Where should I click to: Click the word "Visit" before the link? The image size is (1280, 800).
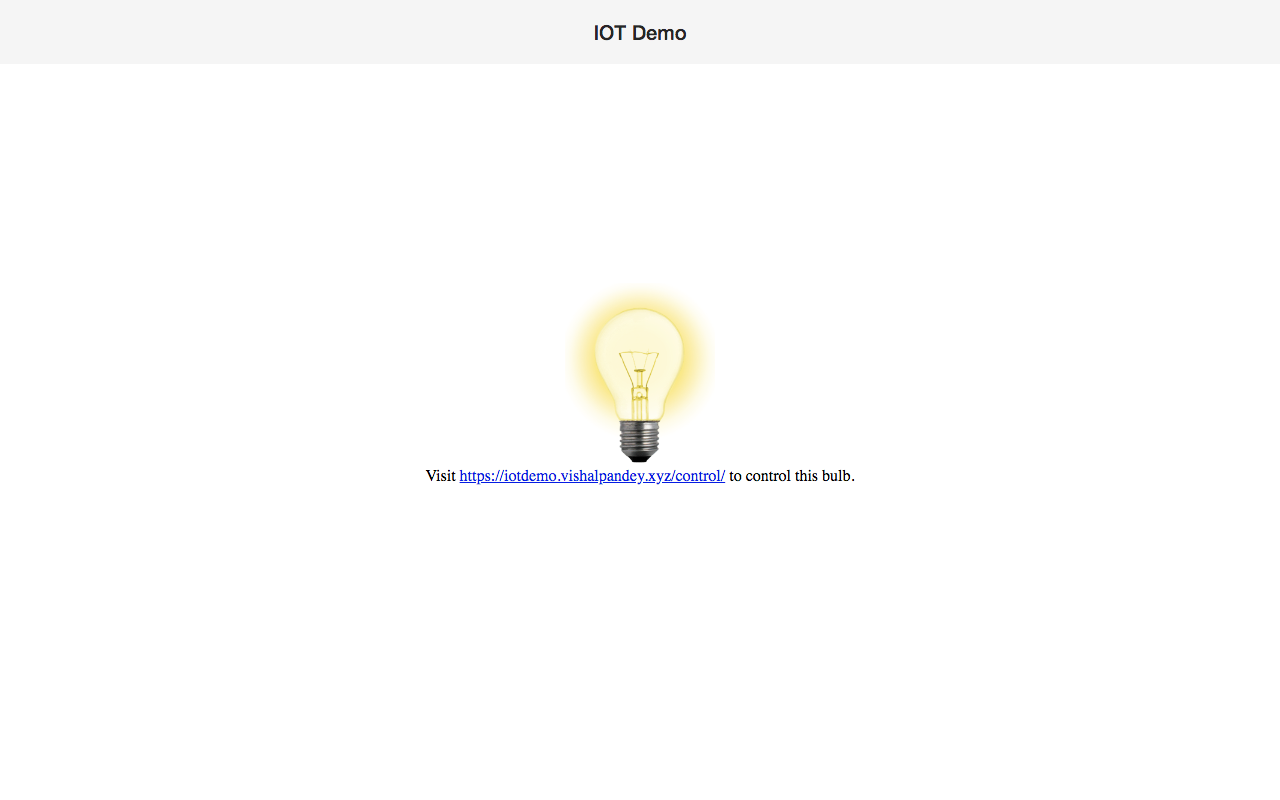[440, 476]
